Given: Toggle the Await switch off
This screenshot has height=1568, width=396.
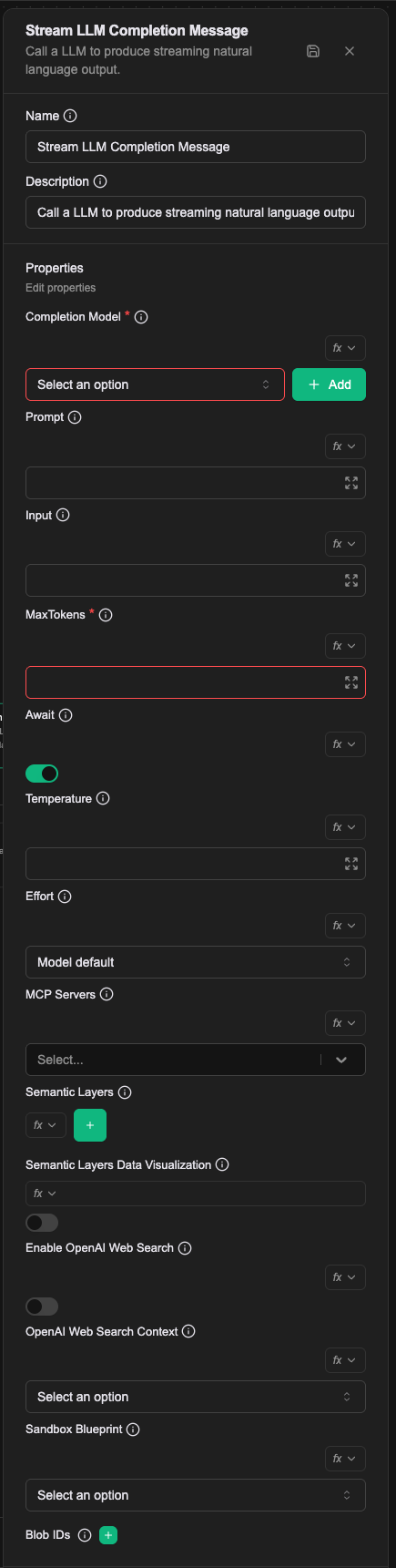Looking at the screenshot, I should (x=42, y=774).
